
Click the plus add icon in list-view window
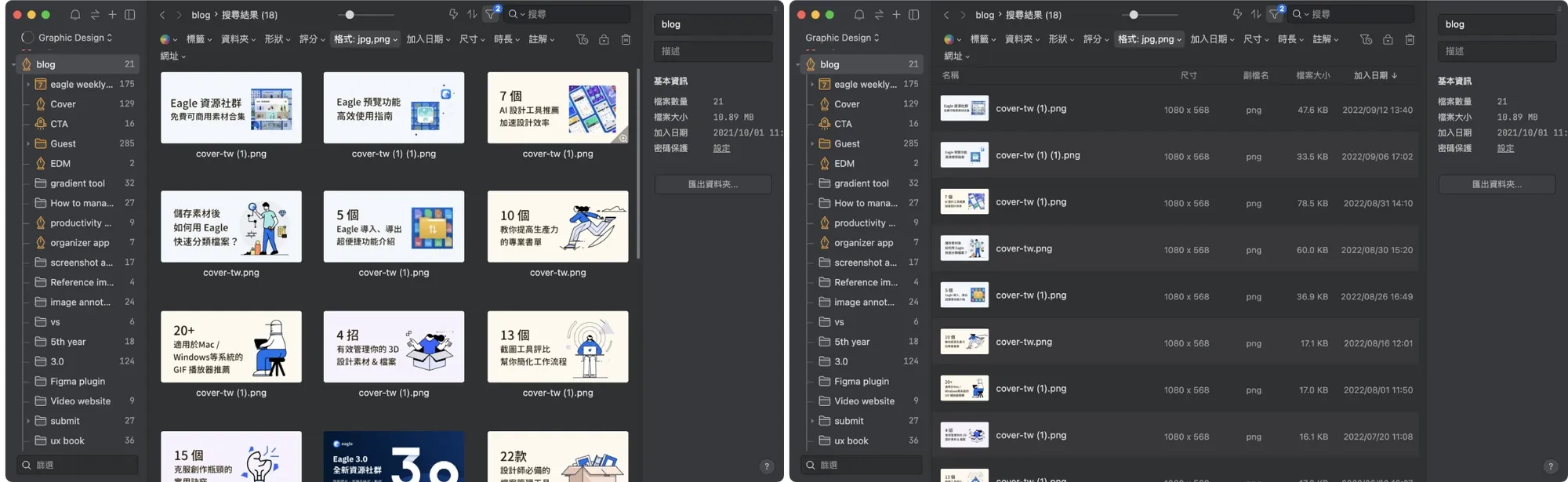(896, 15)
